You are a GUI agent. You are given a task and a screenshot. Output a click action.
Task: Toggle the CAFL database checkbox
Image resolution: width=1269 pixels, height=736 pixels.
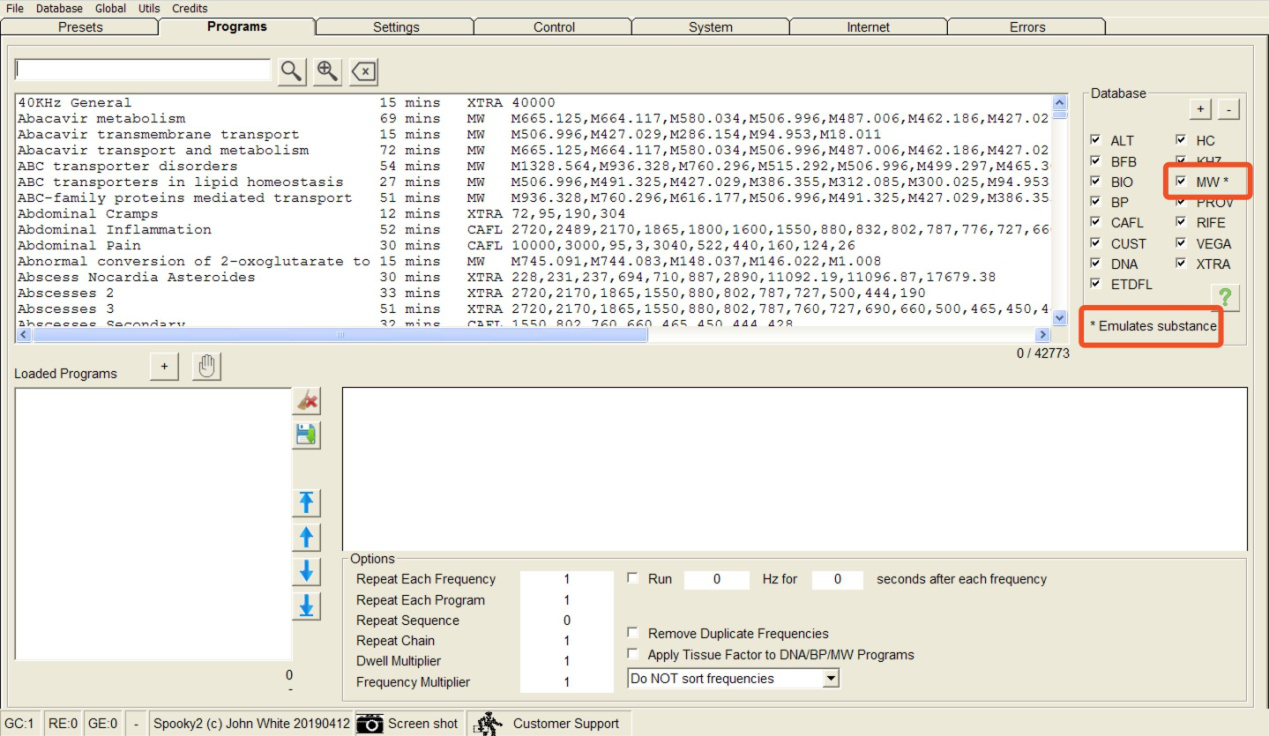(x=1097, y=222)
